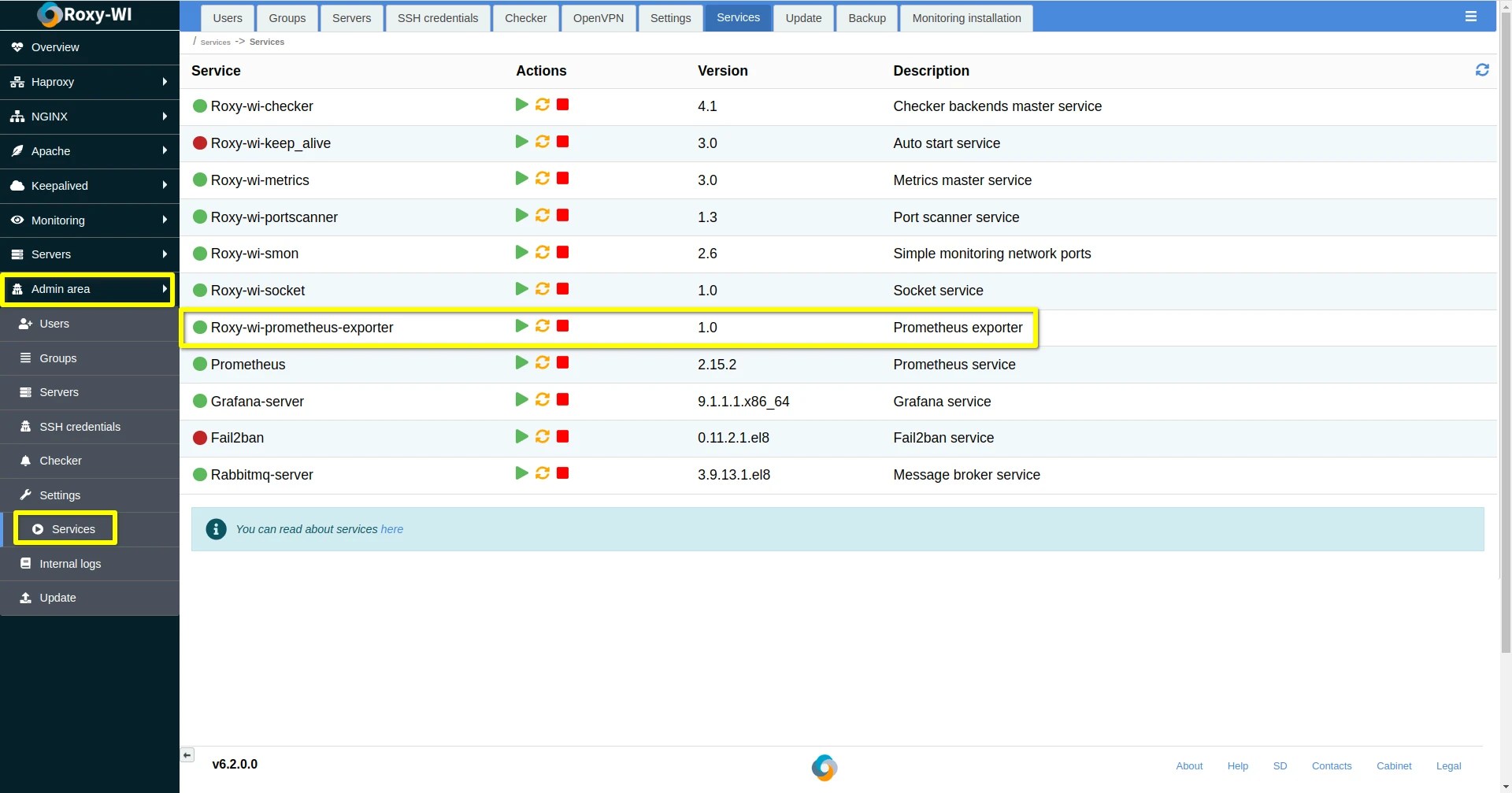Viewport: 1512px width, 793px height.
Task: Stop the Rabbitmq-server service
Action: [562, 473]
